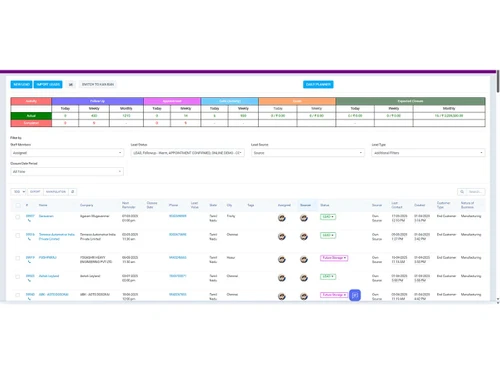
Task: Click the blue floating widget button
Action: (x=355, y=295)
